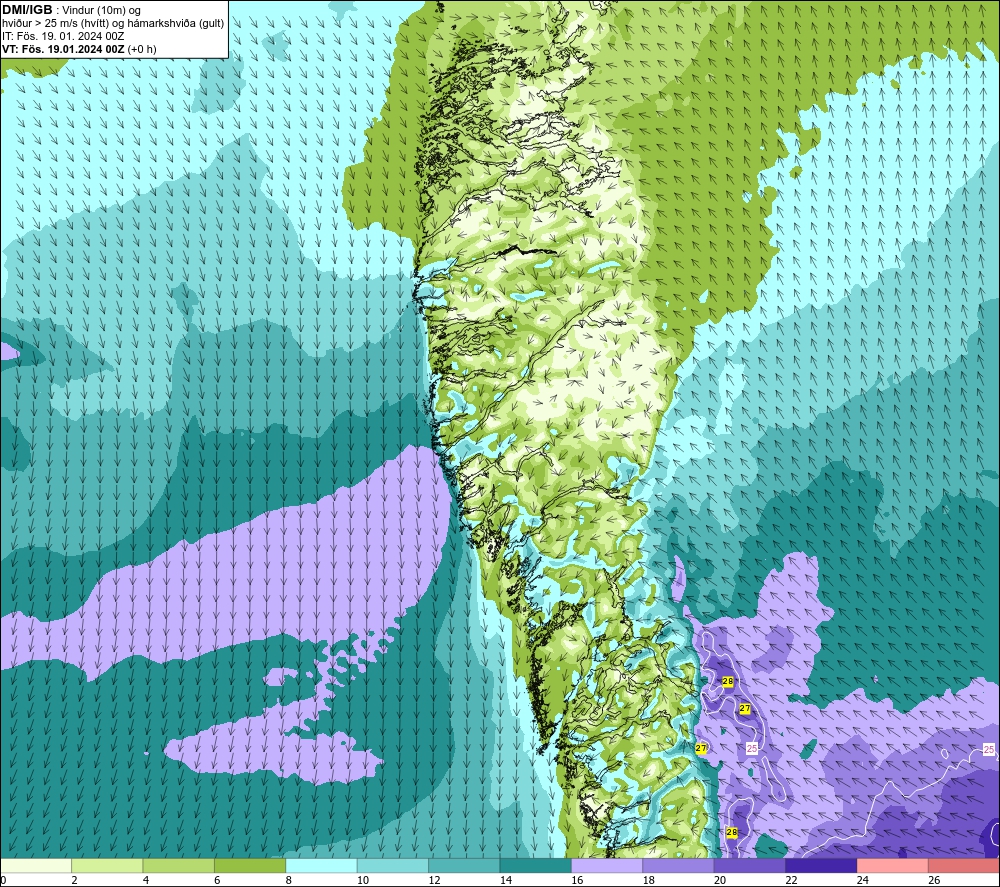Pick the medium green 4–6 legend swatch
The width and height of the screenshot is (1000, 887).
click(x=179, y=865)
